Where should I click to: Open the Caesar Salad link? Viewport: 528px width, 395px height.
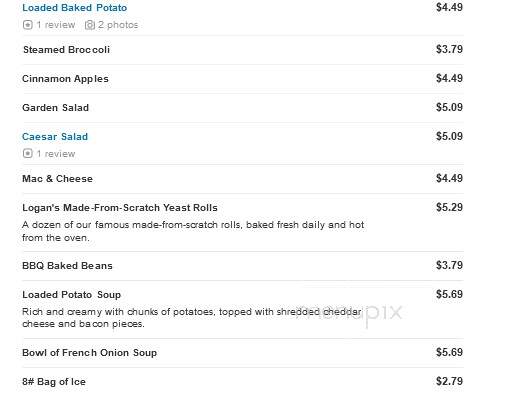pyautogui.click(x=55, y=136)
